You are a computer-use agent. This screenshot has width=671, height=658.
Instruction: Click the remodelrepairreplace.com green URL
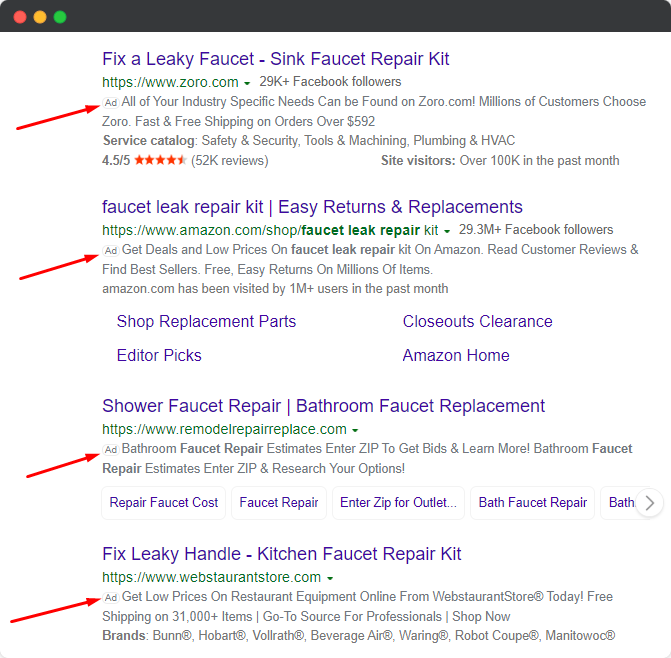224,429
